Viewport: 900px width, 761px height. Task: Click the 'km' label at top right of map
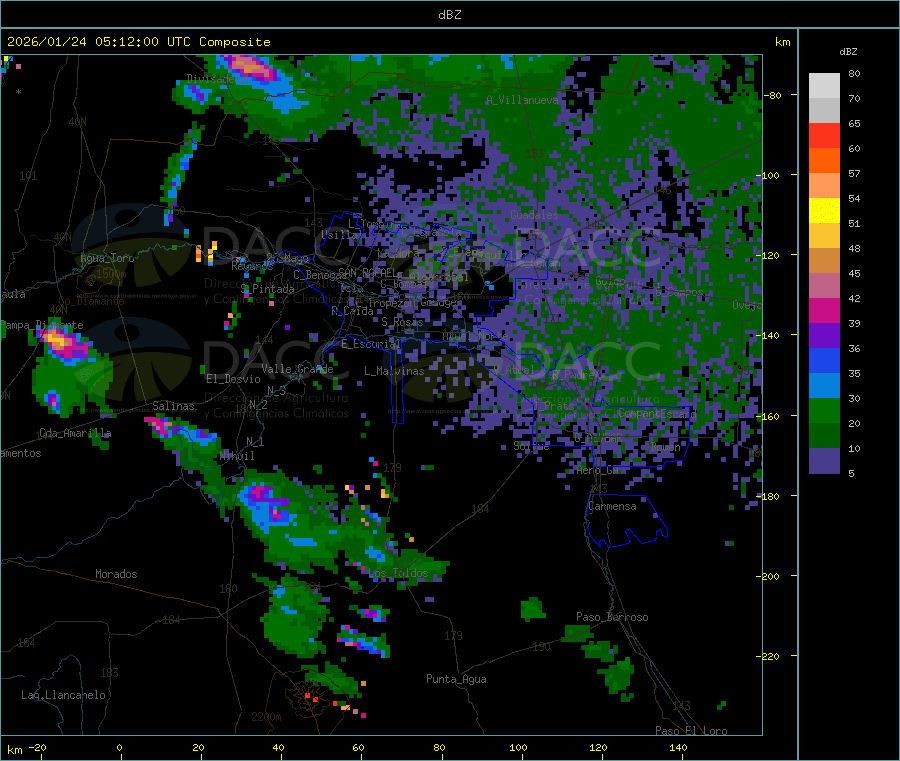coord(782,42)
